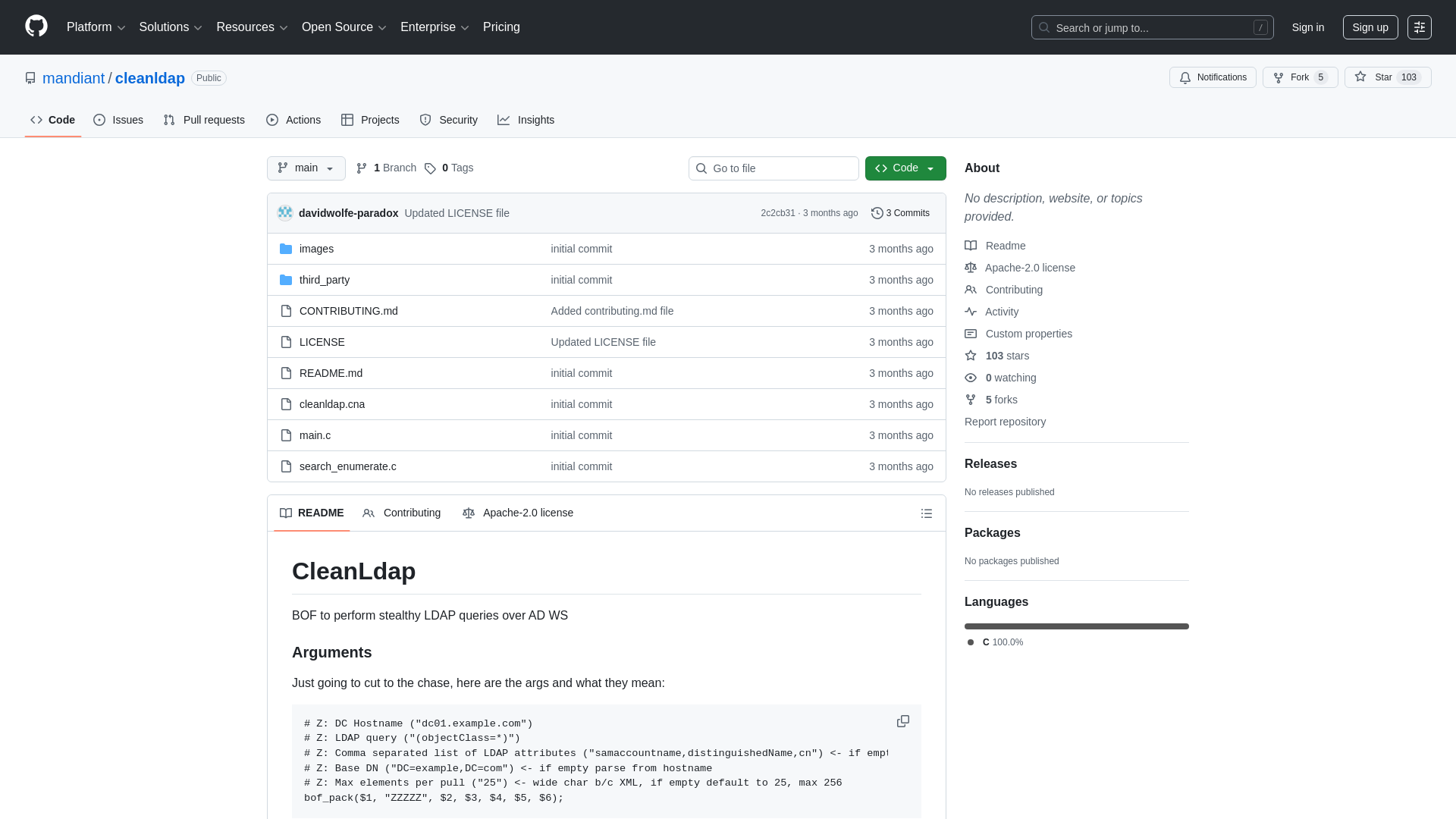Open the command palette icon next to Sign up
1456x819 pixels.
pos(1420,27)
